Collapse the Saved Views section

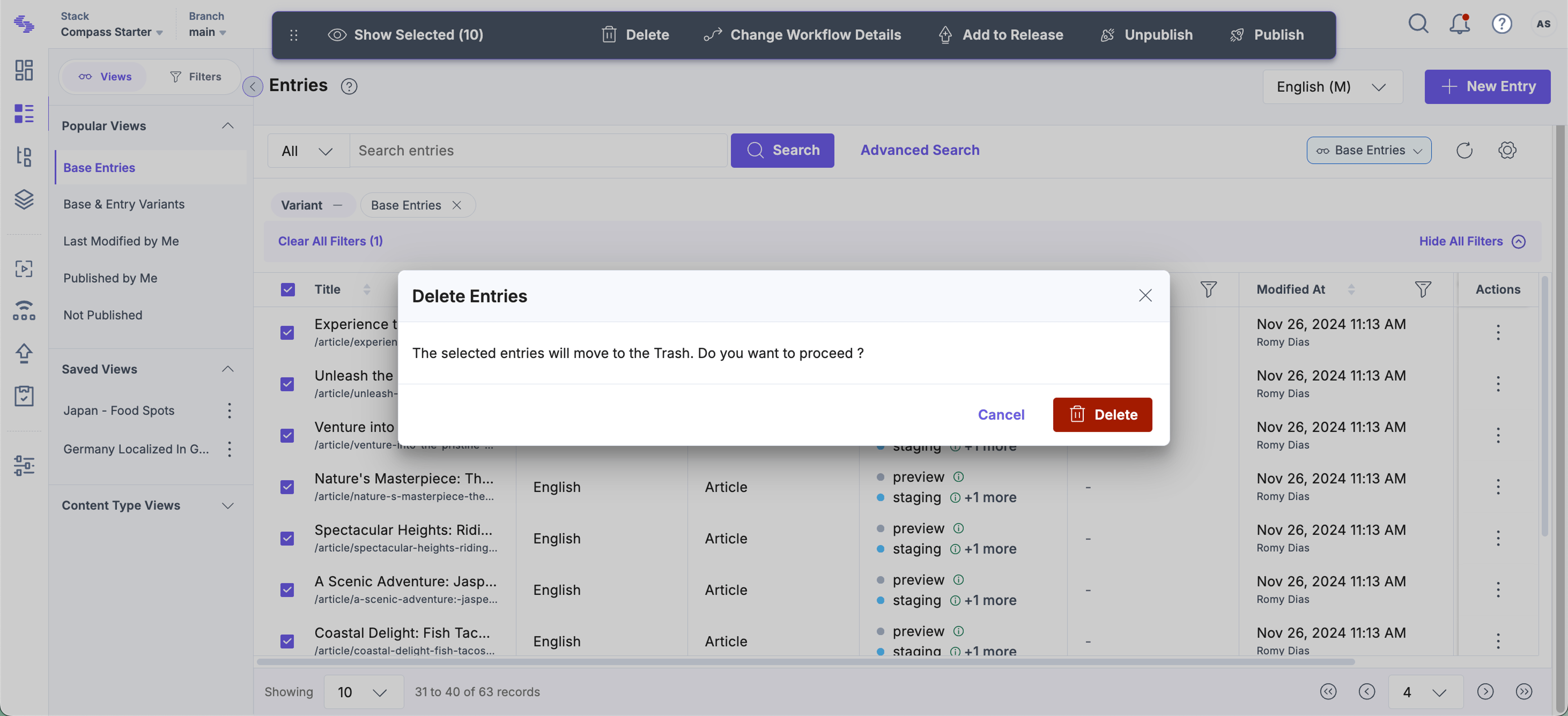tap(228, 369)
